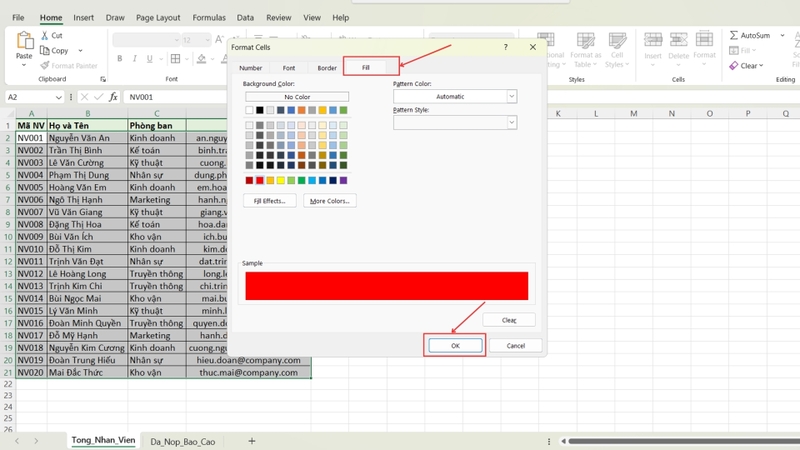Click the Delete cells icon

pos(679,40)
